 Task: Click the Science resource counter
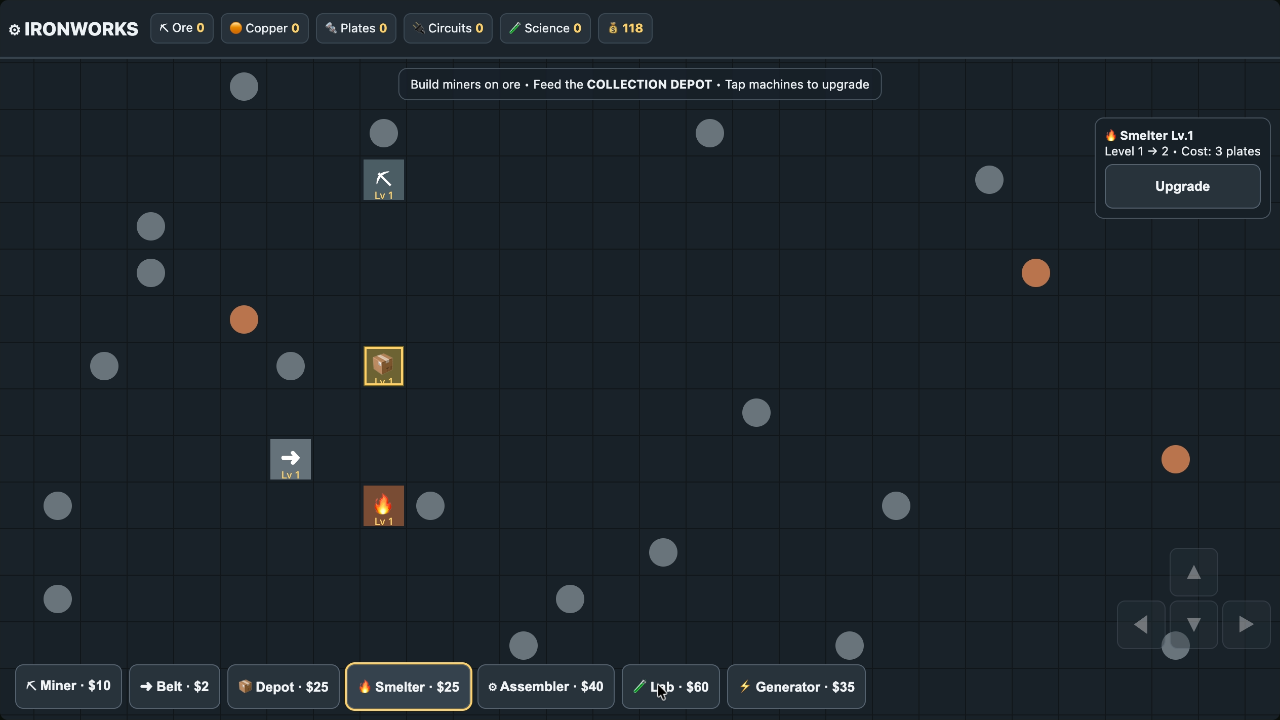(545, 28)
